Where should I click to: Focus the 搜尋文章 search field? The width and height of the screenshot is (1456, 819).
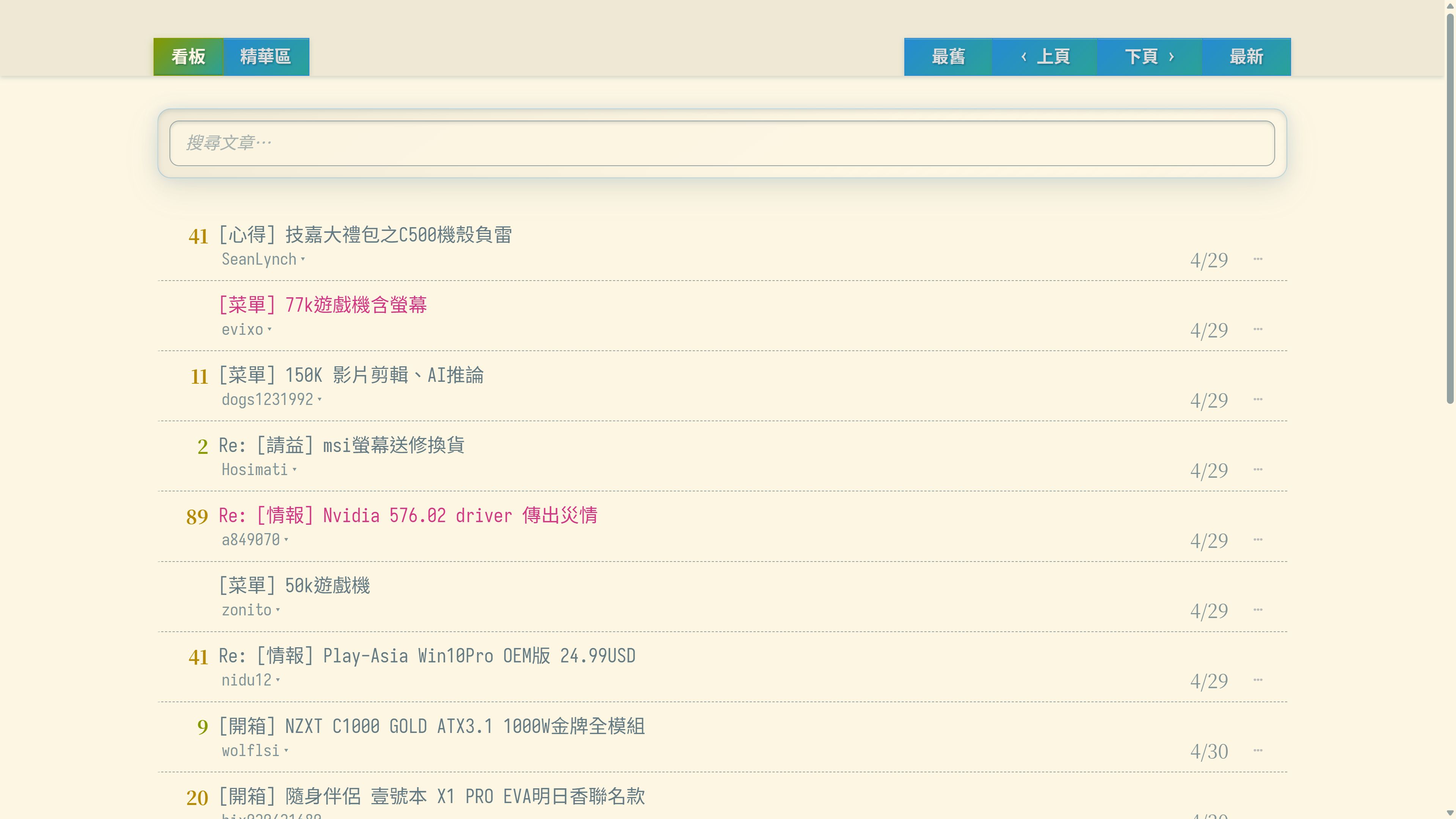click(722, 143)
